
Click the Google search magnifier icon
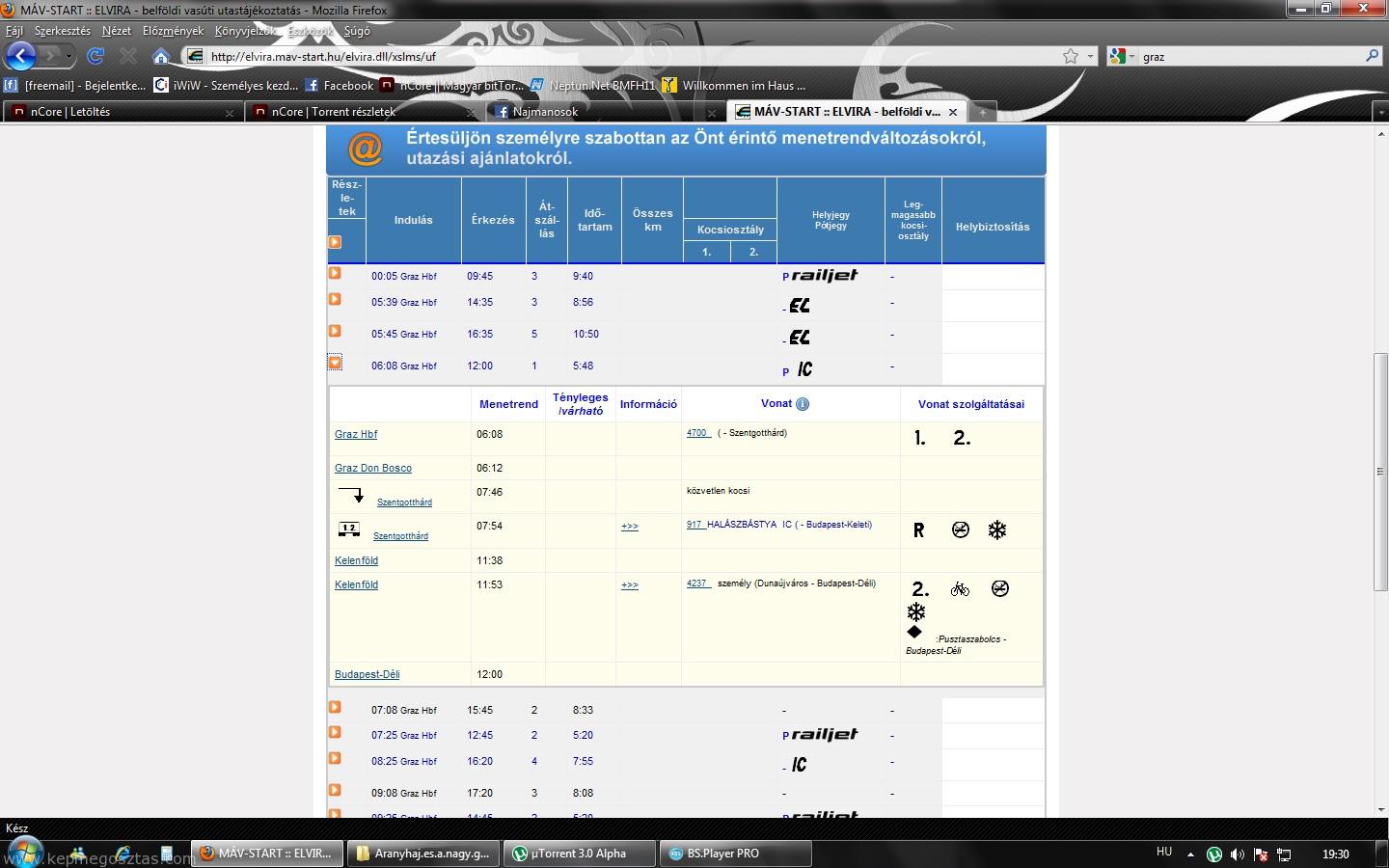(1372, 56)
